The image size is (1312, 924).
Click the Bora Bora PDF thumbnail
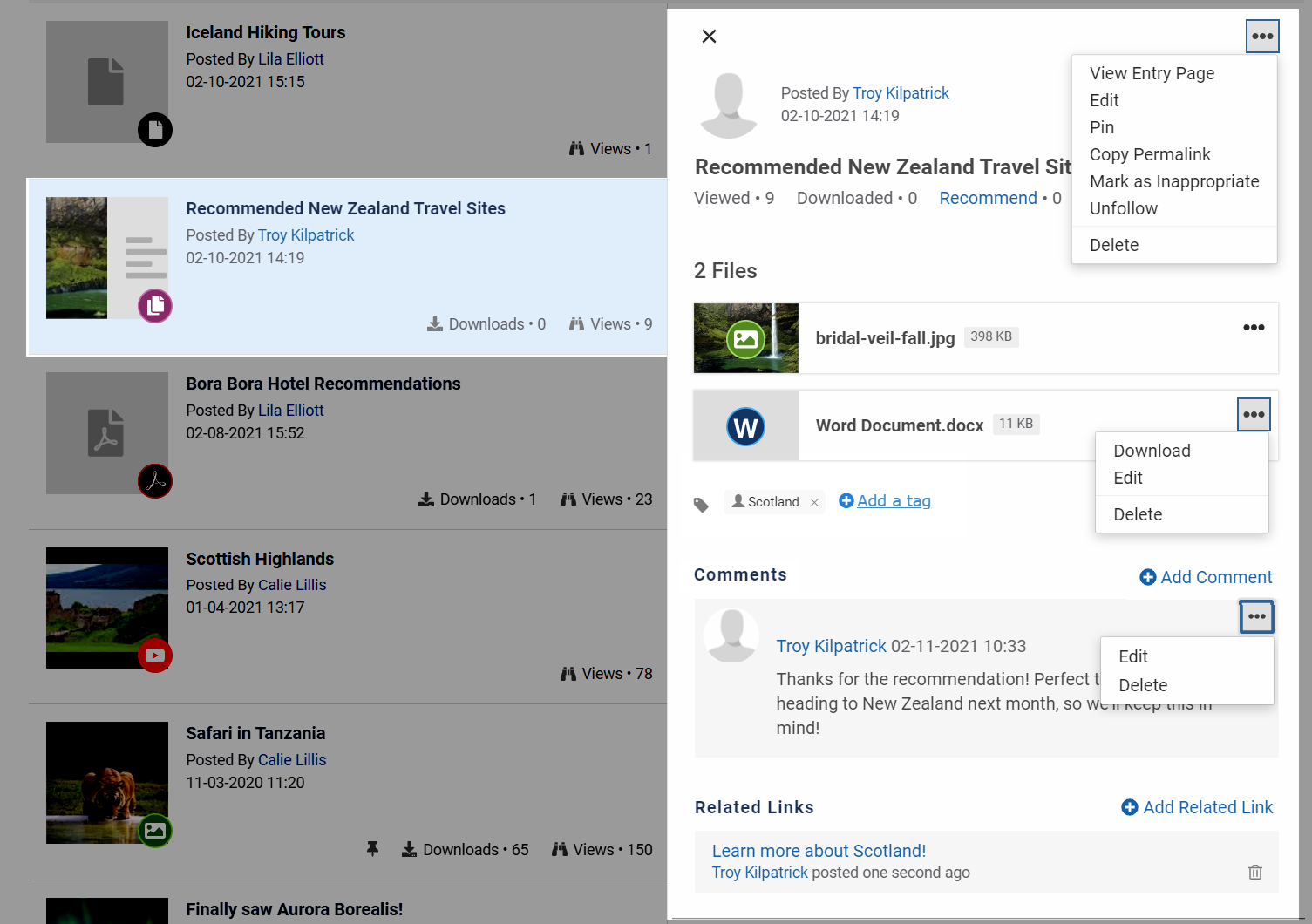(x=107, y=433)
